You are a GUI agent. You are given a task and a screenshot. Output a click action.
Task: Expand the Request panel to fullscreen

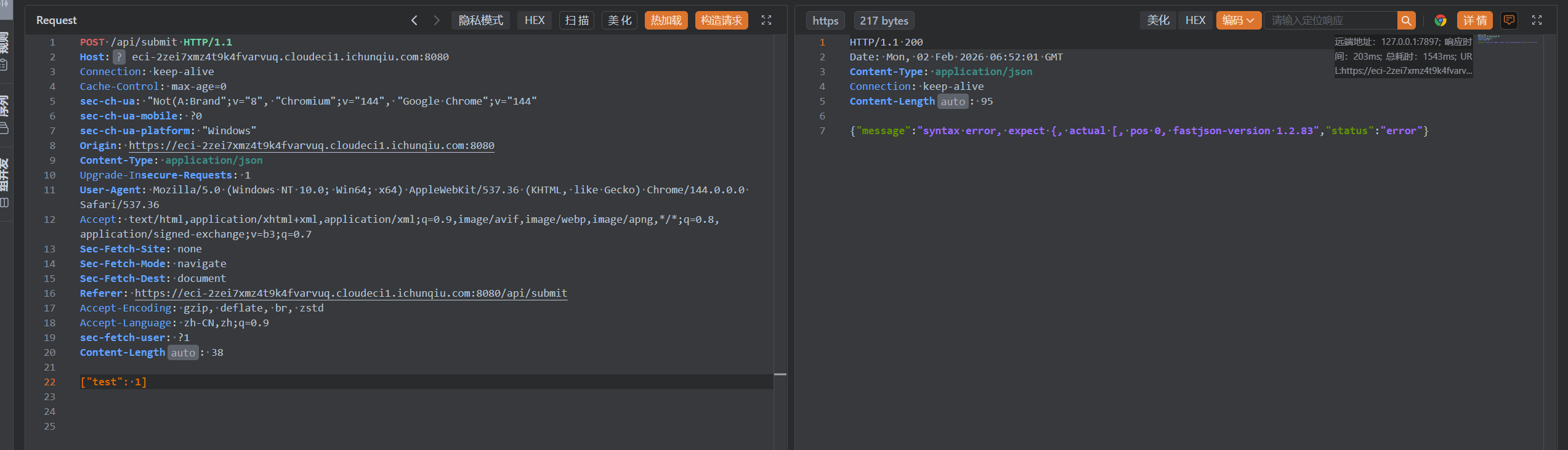[x=766, y=20]
